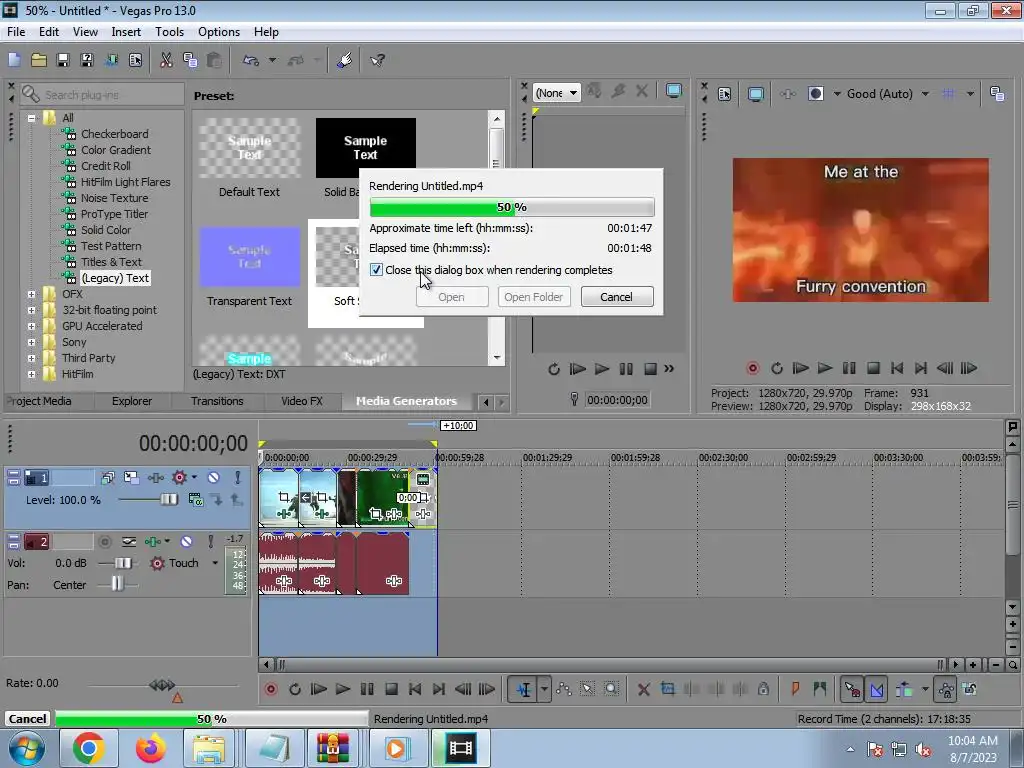Click the Undo arrow icon
The height and width of the screenshot is (768, 1024).
click(251, 60)
